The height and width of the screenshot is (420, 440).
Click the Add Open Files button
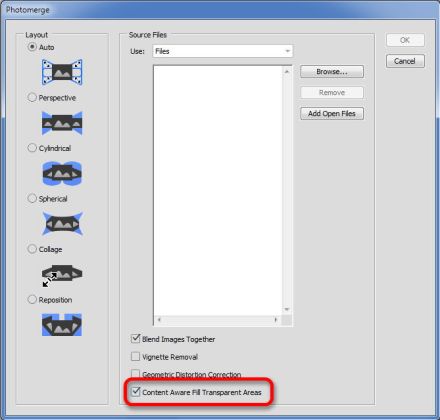click(332, 114)
